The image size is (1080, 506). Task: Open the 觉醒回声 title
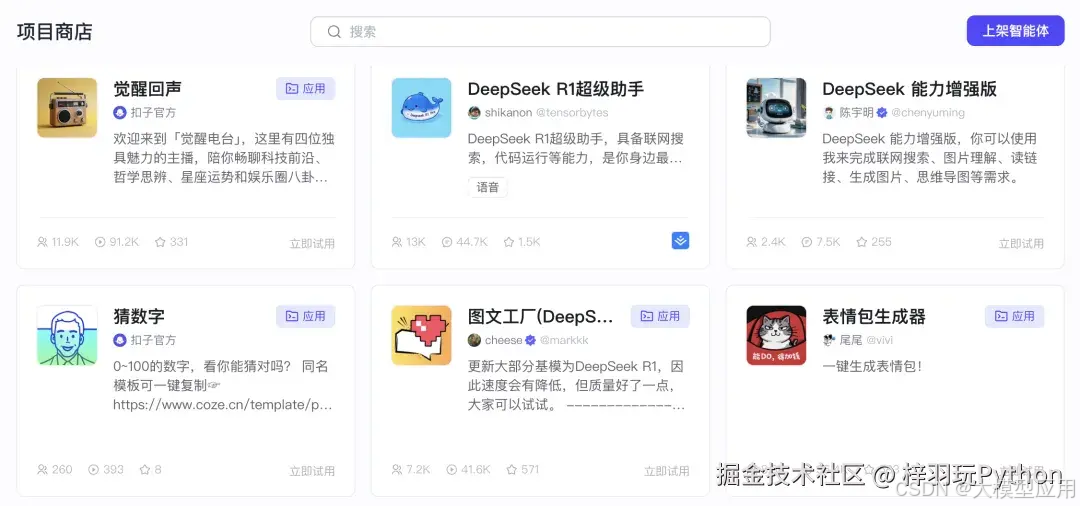click(147, 89)
